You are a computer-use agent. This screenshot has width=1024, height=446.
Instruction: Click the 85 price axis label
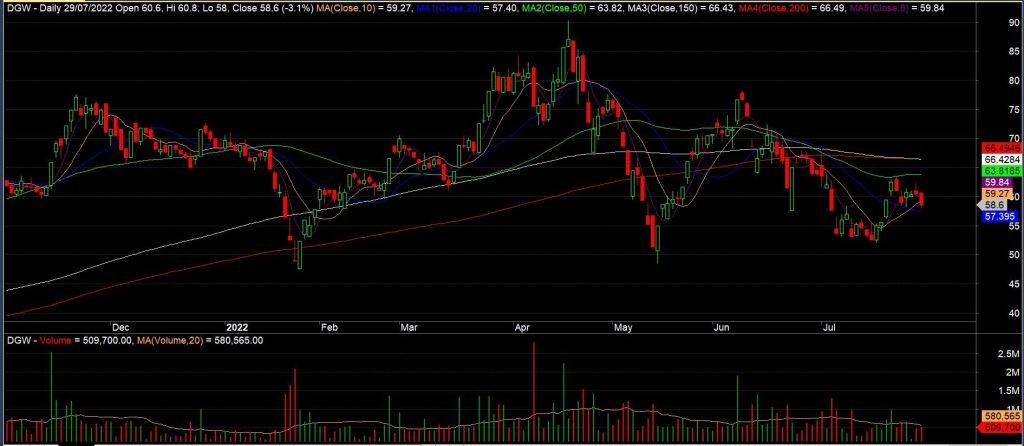pos(1014,52)
